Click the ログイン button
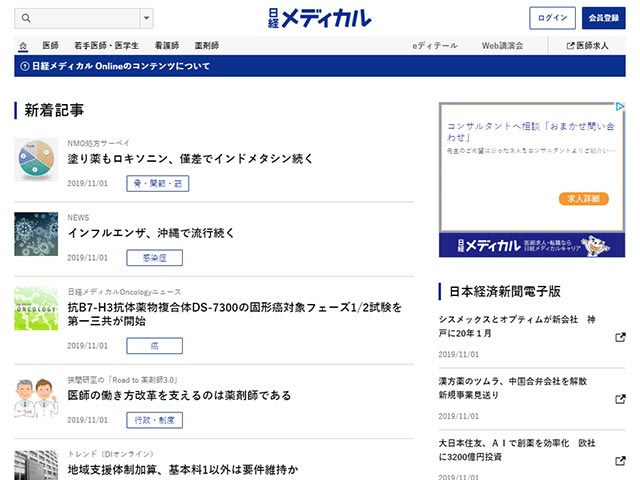 (x=552, y=18)
